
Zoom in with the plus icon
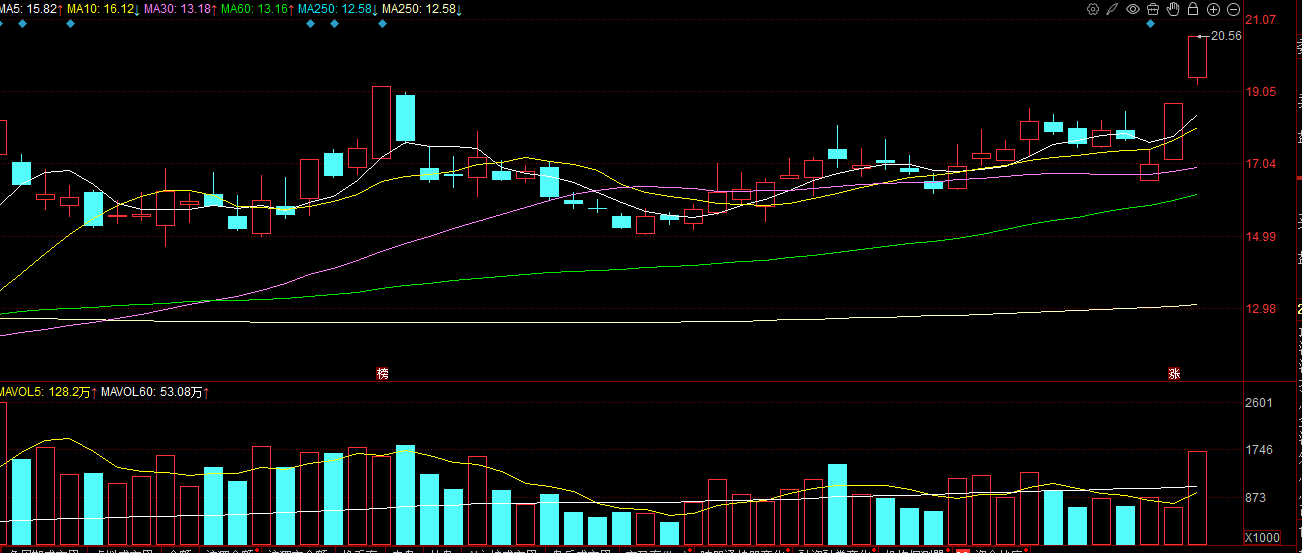click(1213, 9)
